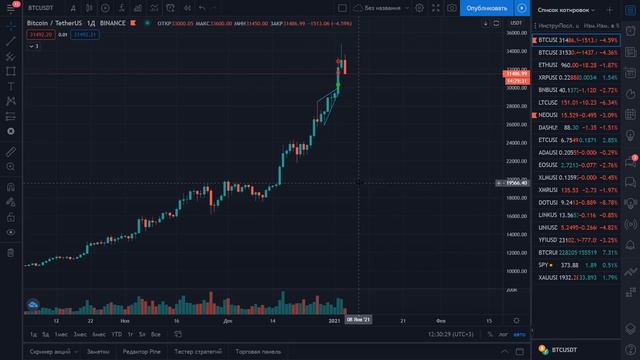Click the red sell price box 31492.20

tap(41, 35)
